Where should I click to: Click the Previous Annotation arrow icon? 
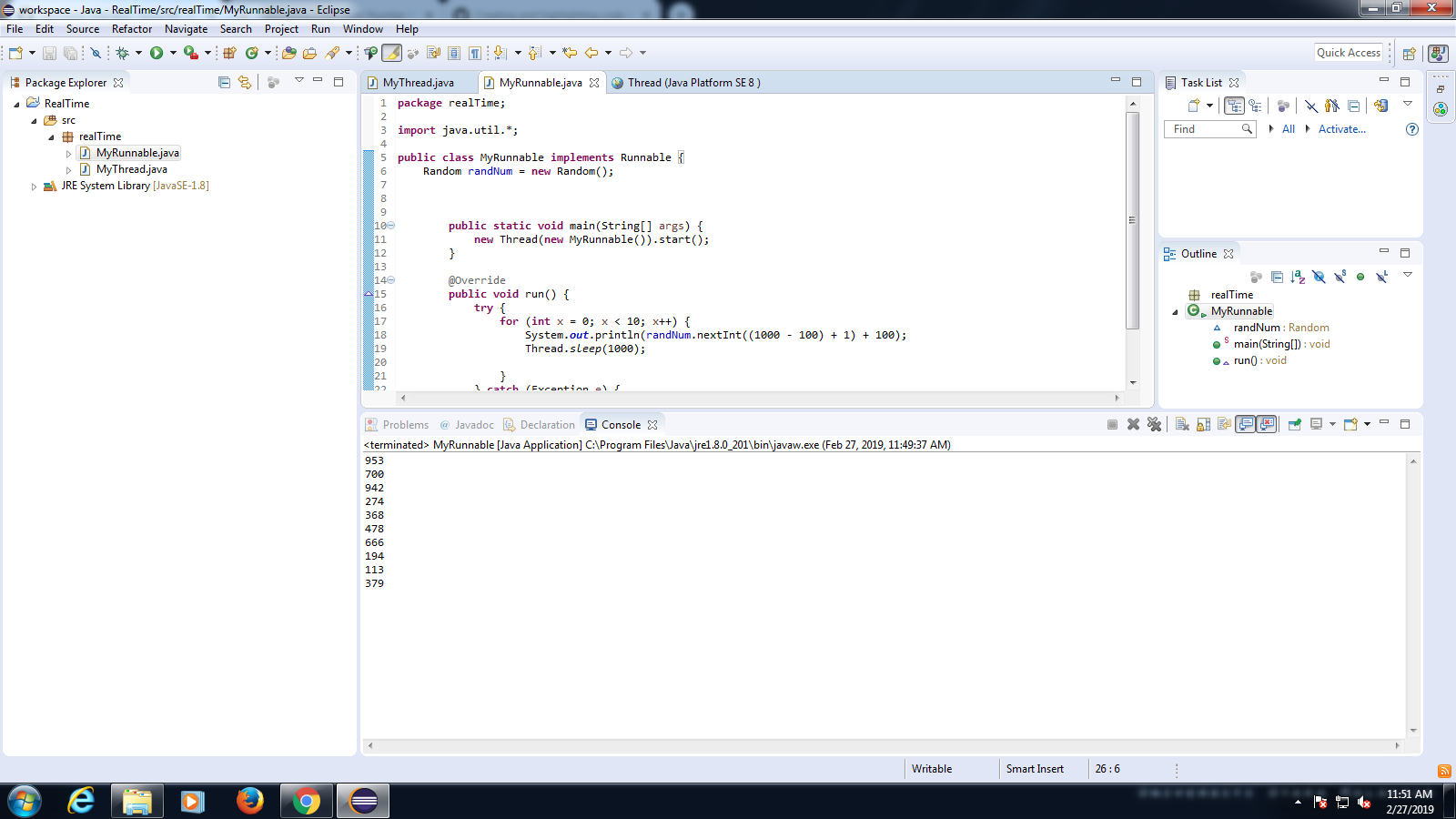coord(535,53)
